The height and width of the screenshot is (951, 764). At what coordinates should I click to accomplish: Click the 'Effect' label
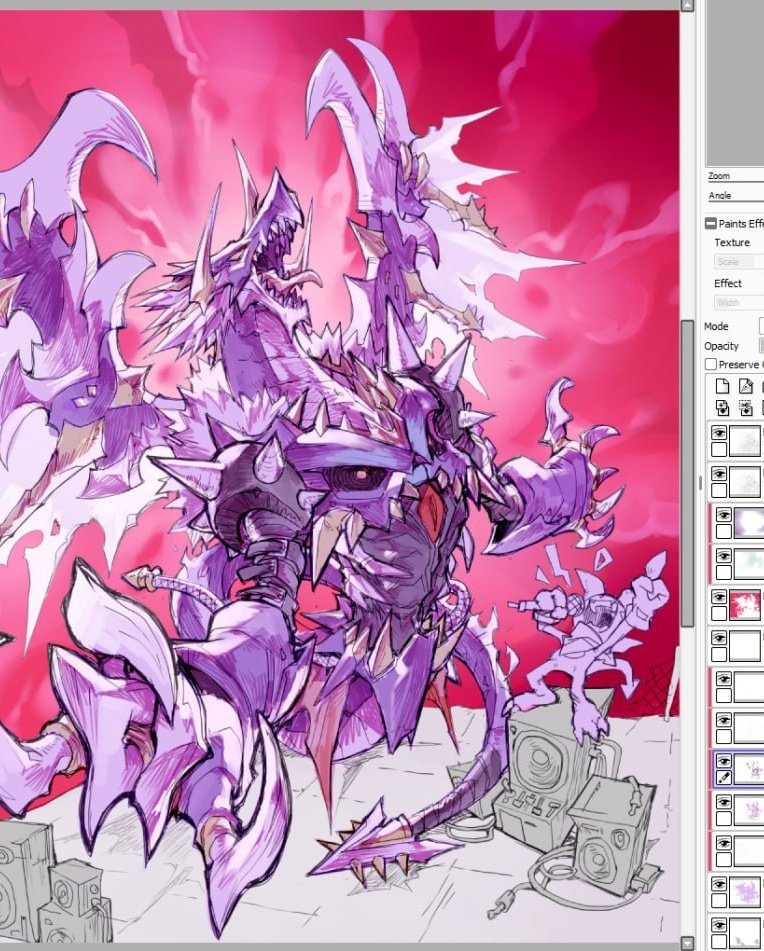[728, 283]
